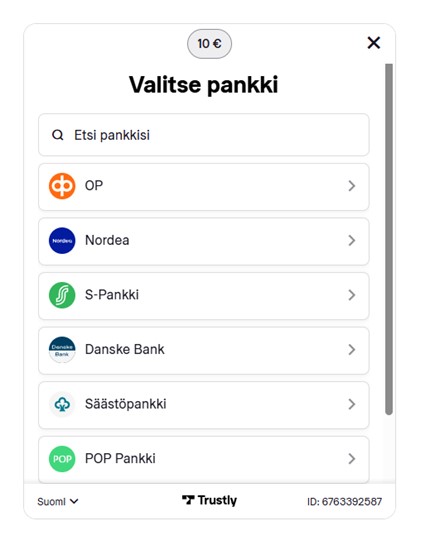Expand Nordea row via its chevron arrow
The width and height of the screenshot is (430, 545).
[x=352, y=241]
